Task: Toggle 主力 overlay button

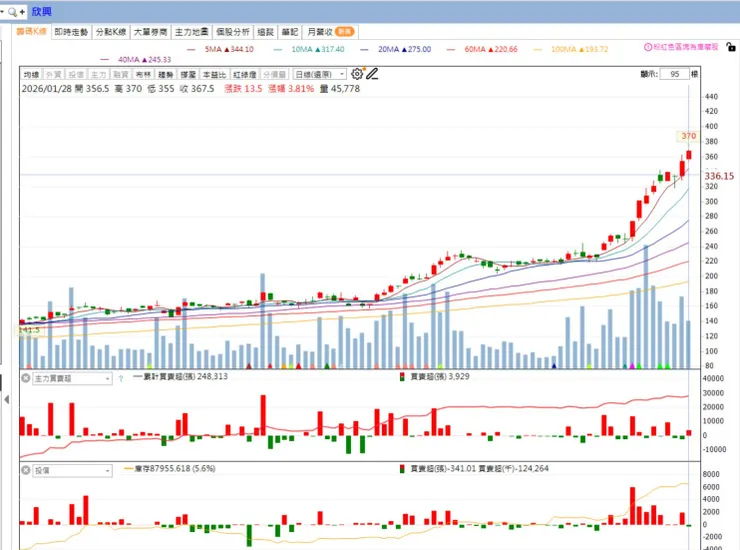Action: (98, 75)
